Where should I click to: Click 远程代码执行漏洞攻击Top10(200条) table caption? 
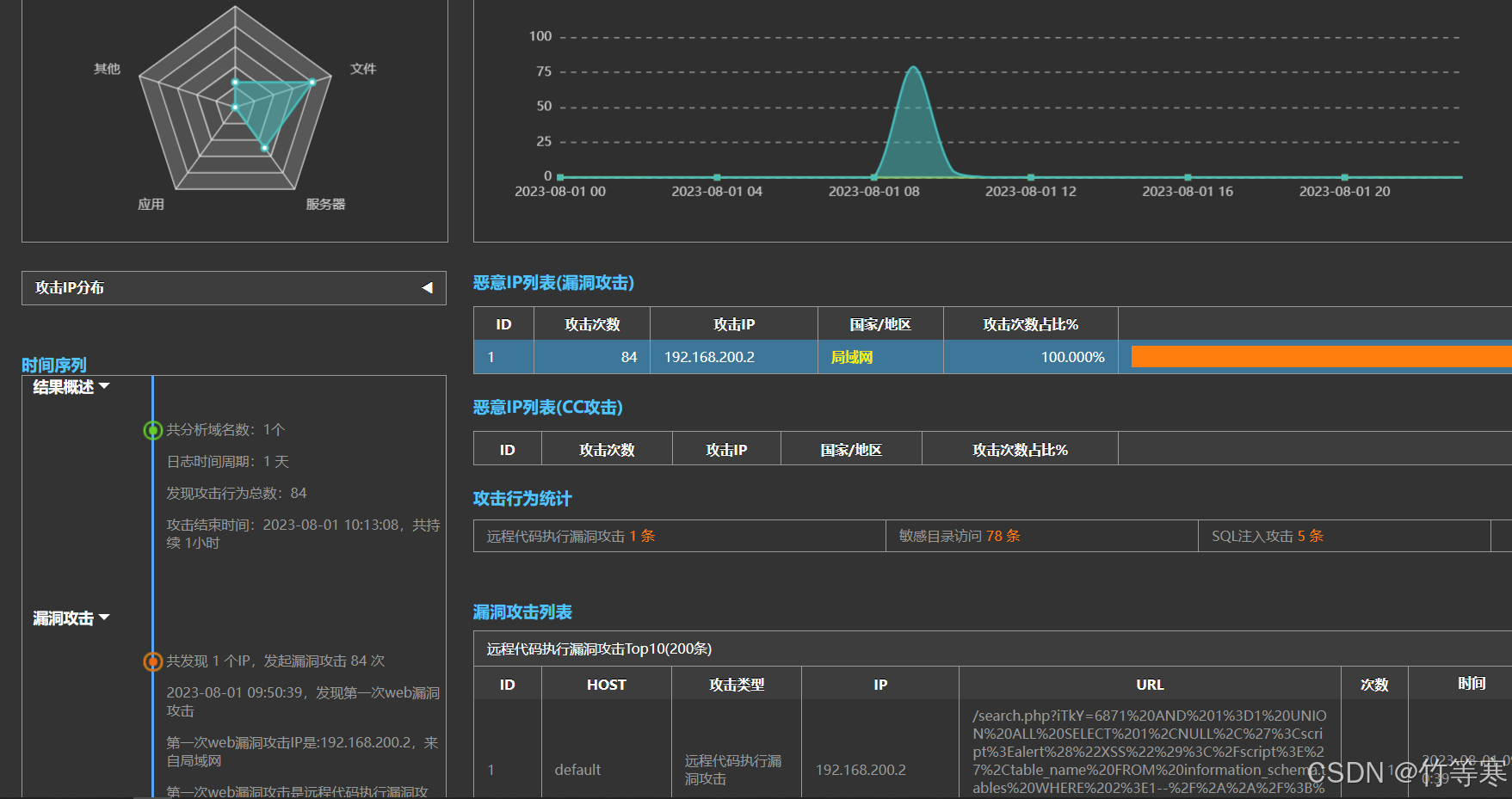point(600,648)
